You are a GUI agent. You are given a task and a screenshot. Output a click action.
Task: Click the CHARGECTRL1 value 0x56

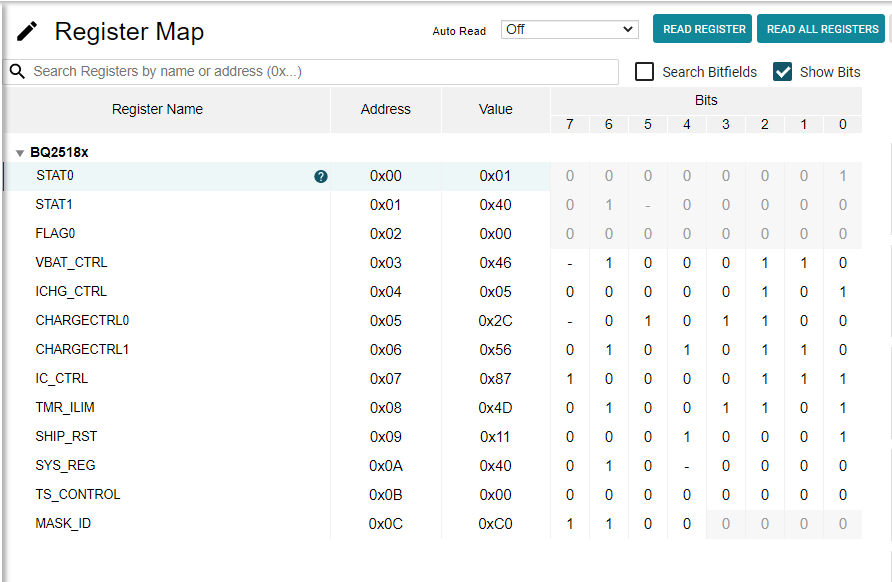click(x=495, y=350)
